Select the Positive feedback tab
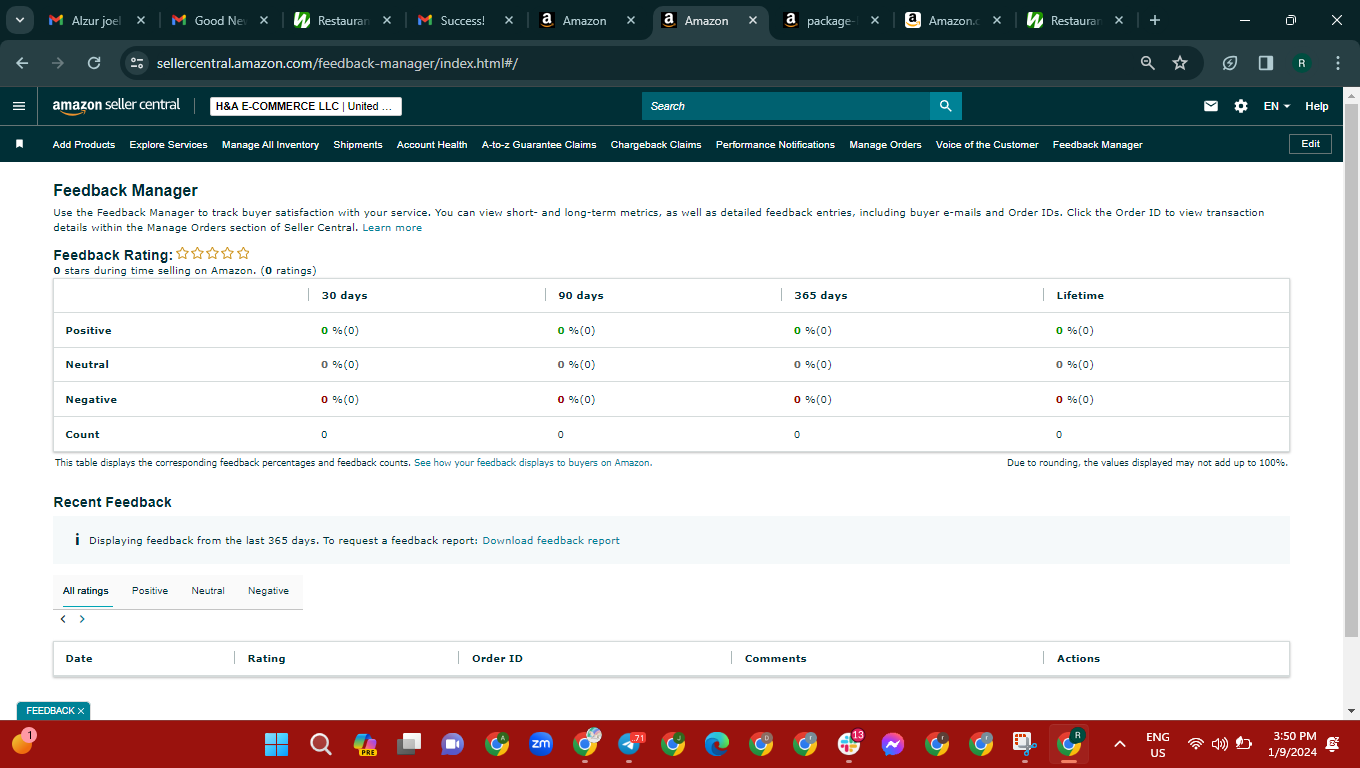The height and width of the screenshot is (768, 1360). pyautogui.click(x=150, y=591)
